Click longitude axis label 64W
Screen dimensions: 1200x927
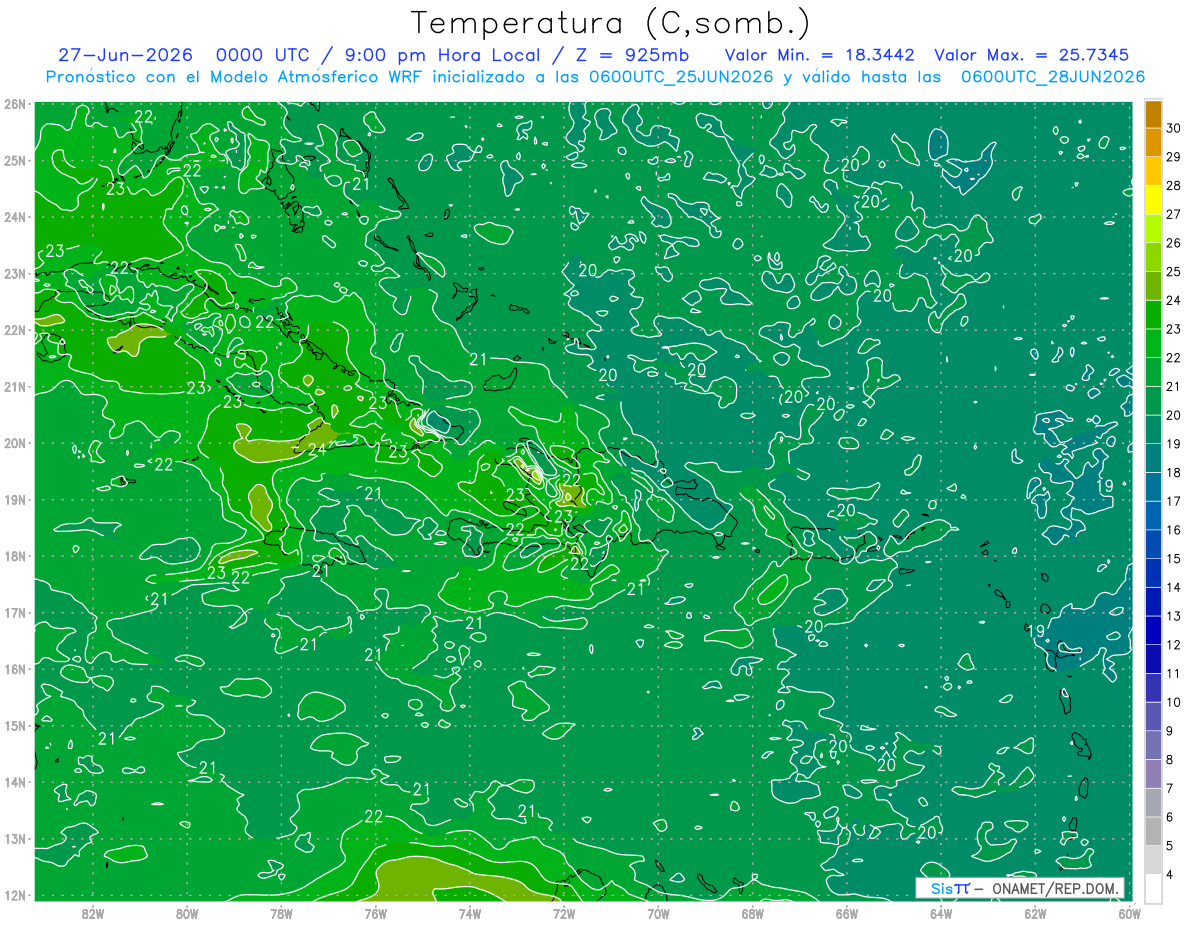[941, 913]
